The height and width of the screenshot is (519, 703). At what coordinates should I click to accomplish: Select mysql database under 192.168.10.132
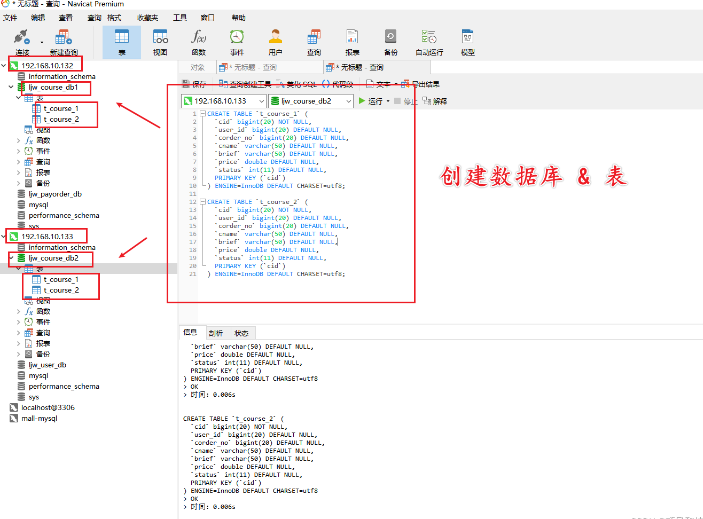(38, 204)
